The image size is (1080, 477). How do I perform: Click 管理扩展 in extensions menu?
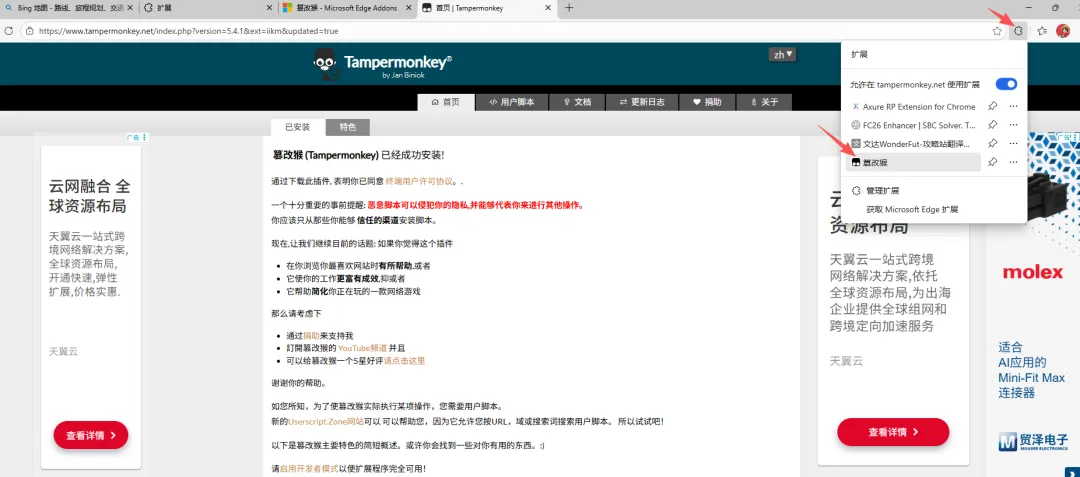(x=882, y=191)
